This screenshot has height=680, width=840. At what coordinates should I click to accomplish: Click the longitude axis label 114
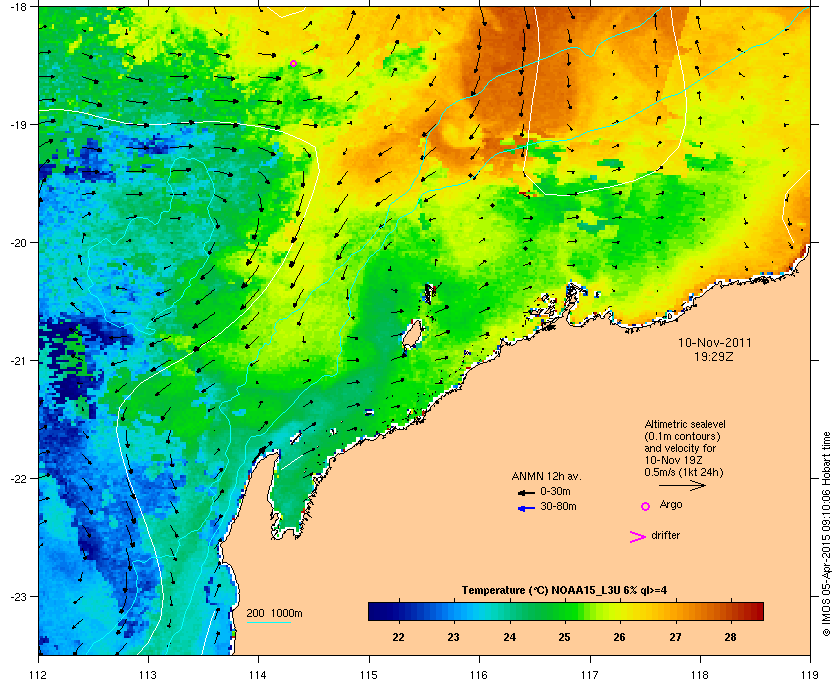pyautogui.click(x=258, y=675)
